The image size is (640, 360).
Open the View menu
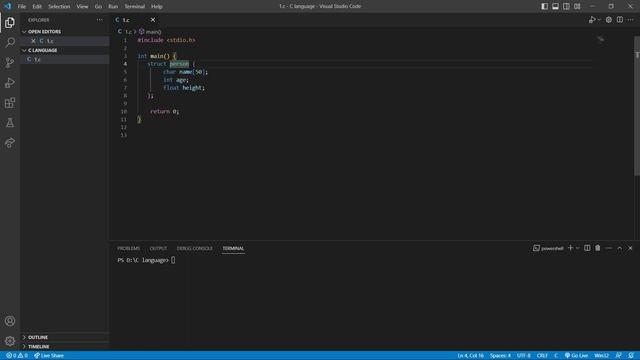pyautogui.click(x=82, y=6)
